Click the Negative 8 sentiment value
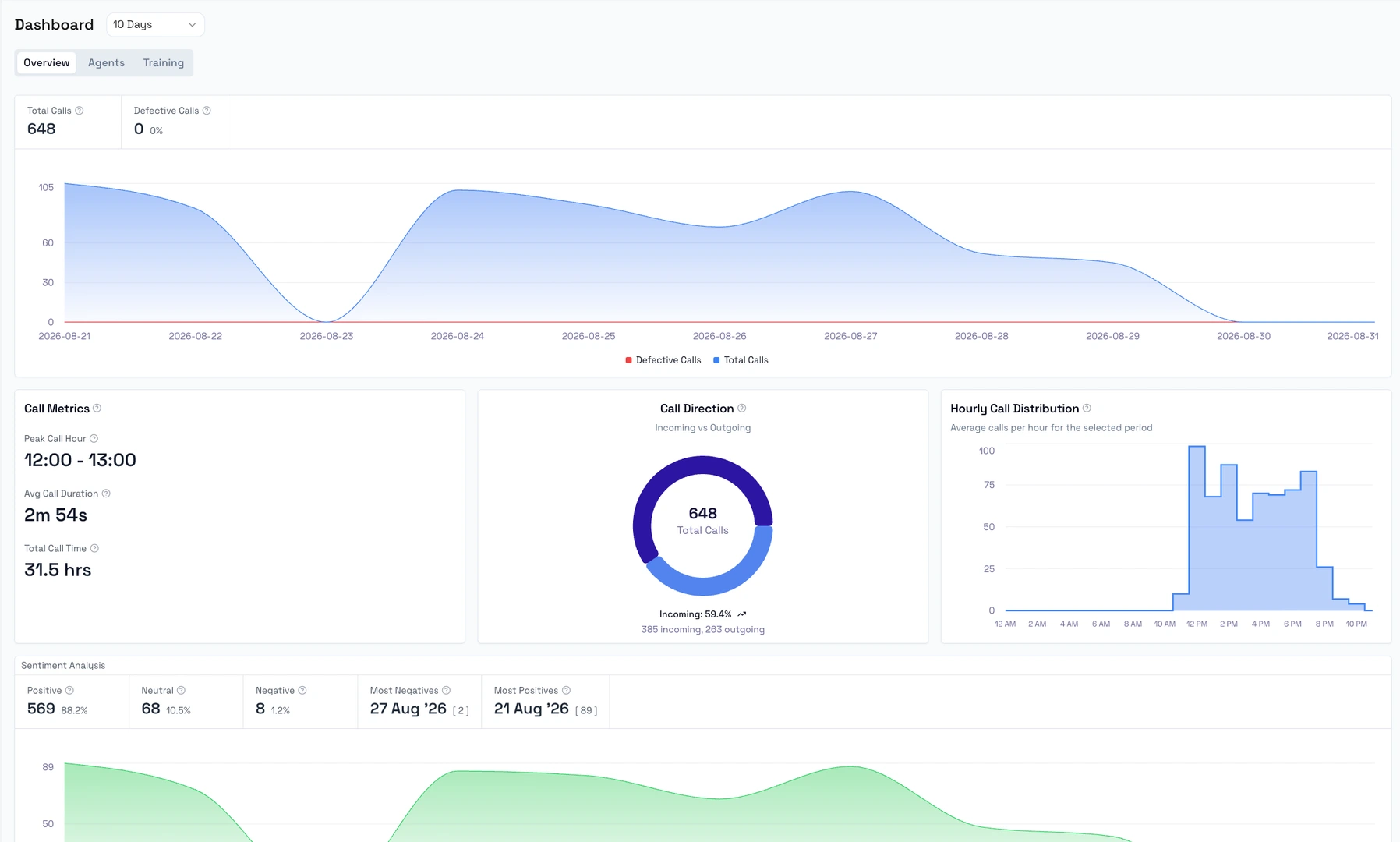The width and height of the screenshot is (1400, 842). click(x=260, y=709)
